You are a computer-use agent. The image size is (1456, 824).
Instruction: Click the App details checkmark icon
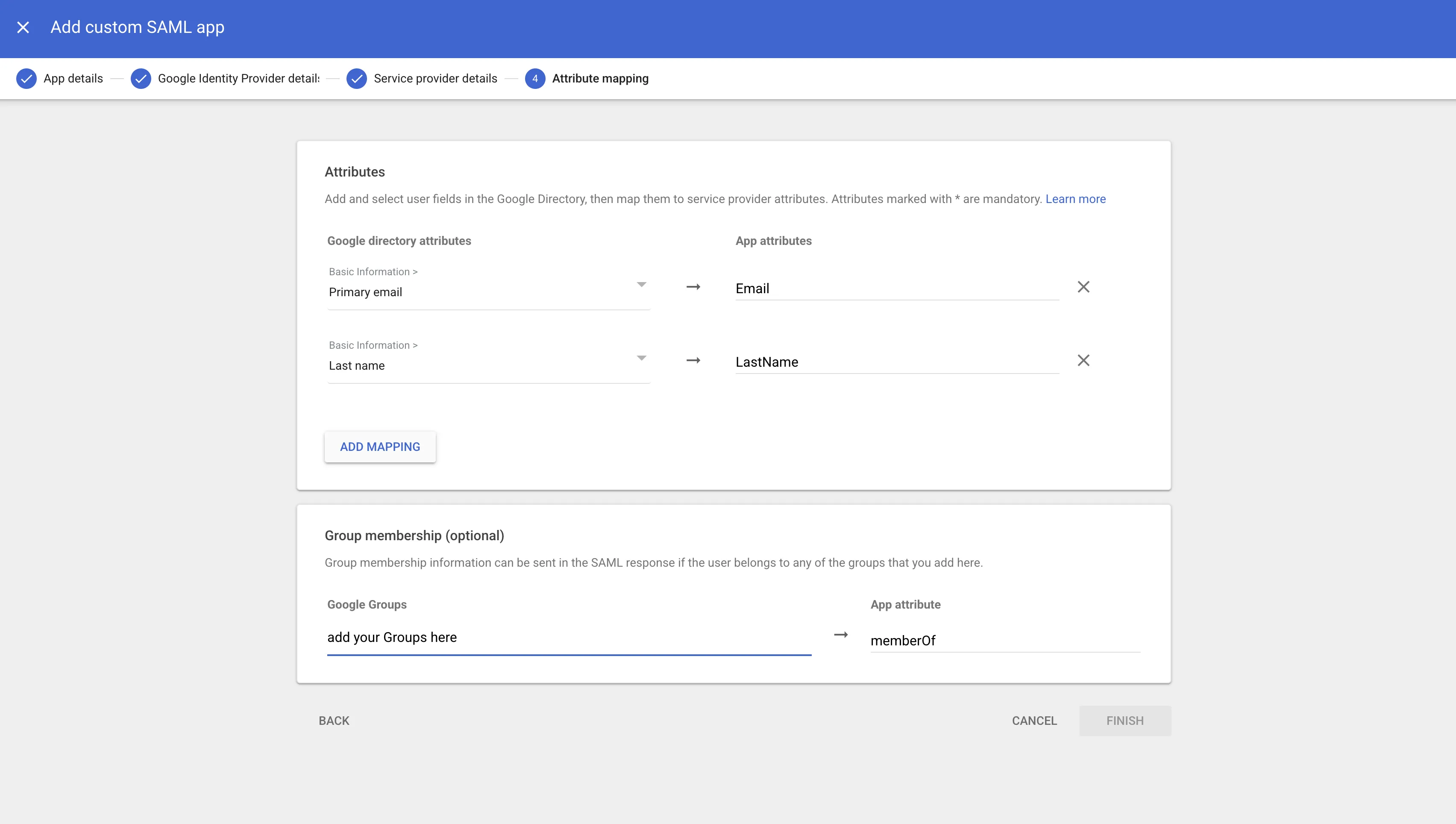coord(26,79)
